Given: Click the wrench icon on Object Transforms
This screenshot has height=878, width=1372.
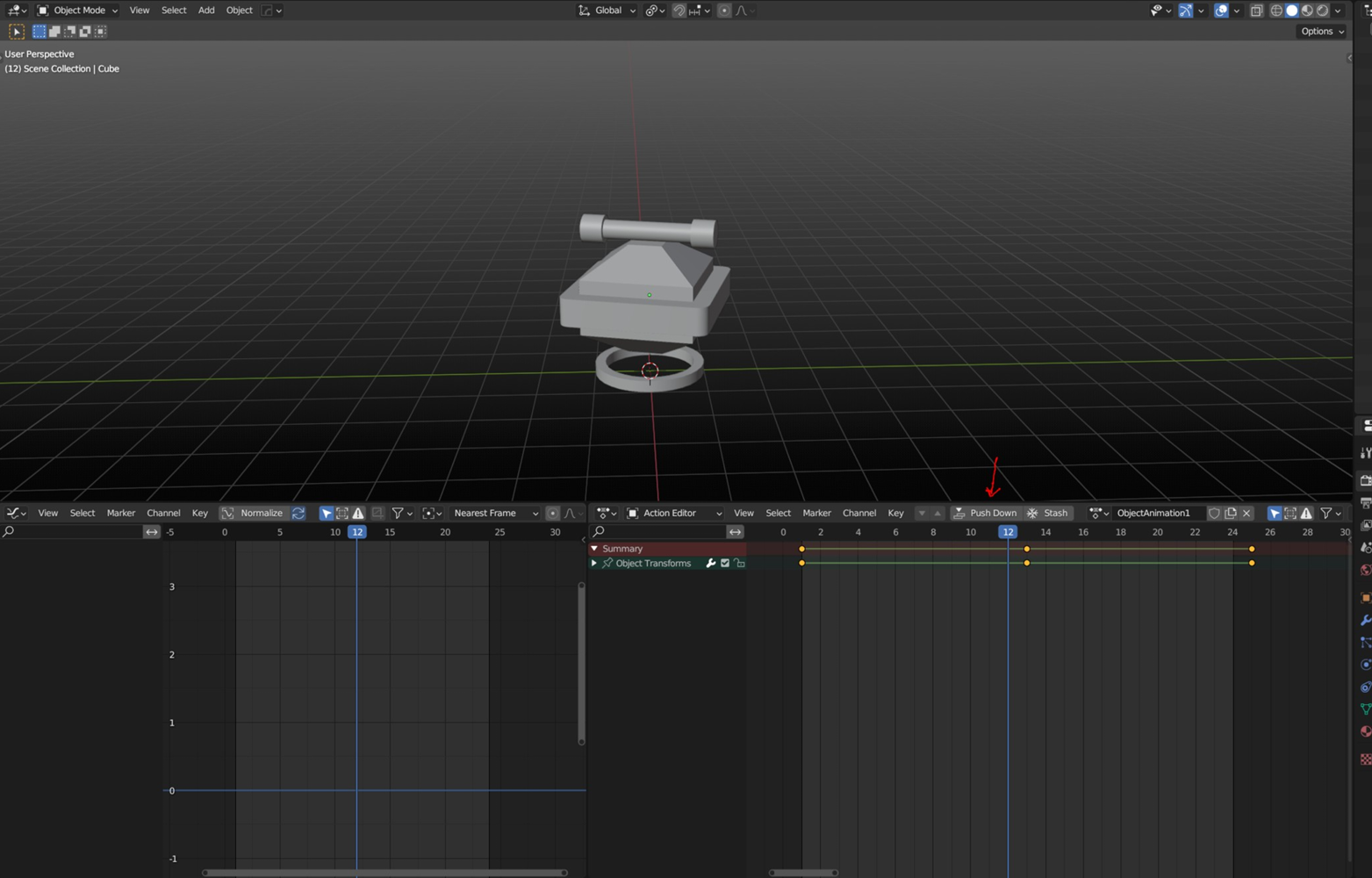Looking at the screenshot, I should pyautogui.click(x=710, y=564).
